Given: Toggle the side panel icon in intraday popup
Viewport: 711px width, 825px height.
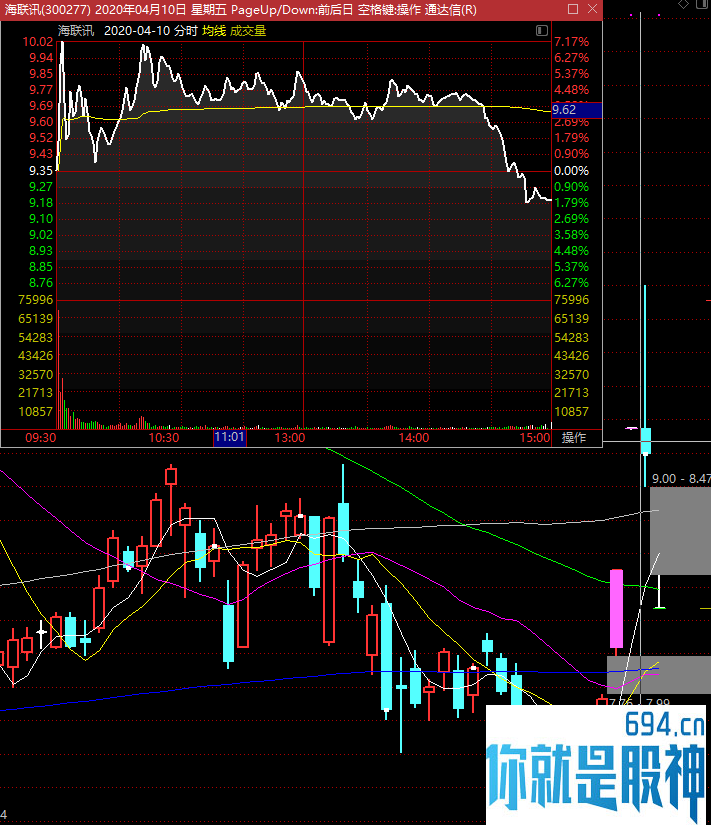Looking at the screenshot, I should 542,31.
